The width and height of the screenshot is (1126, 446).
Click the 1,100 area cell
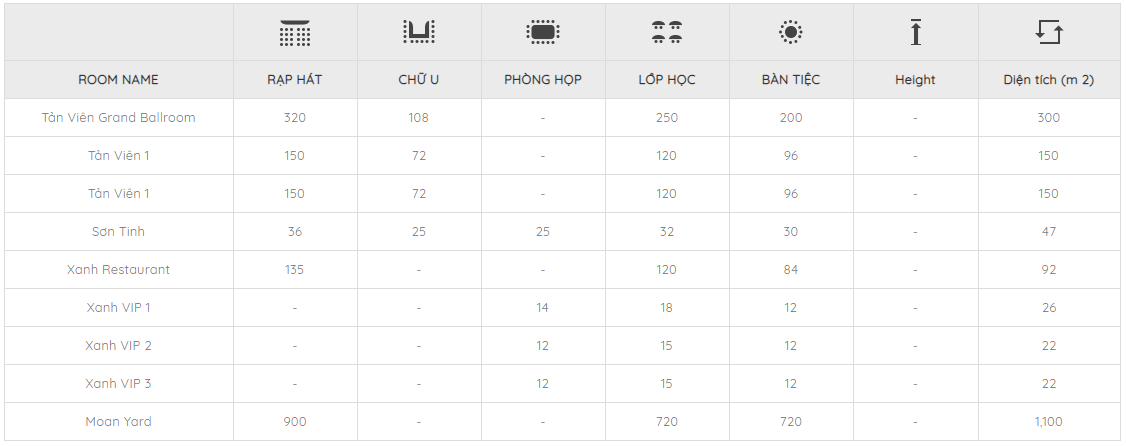[1049, 422]
